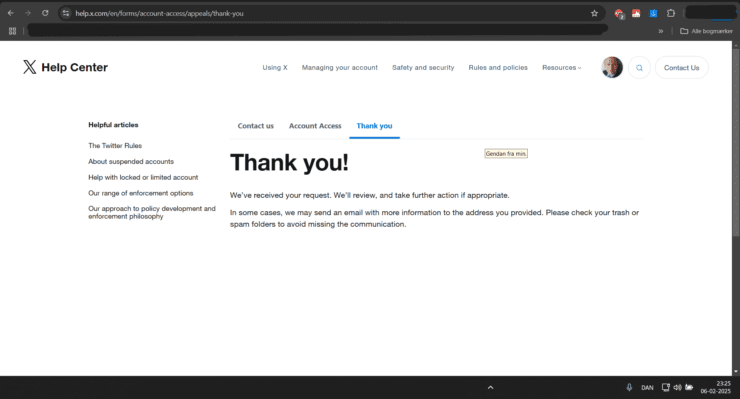
Task: Click the address bar URL
Action: click(x=160, y=13)
